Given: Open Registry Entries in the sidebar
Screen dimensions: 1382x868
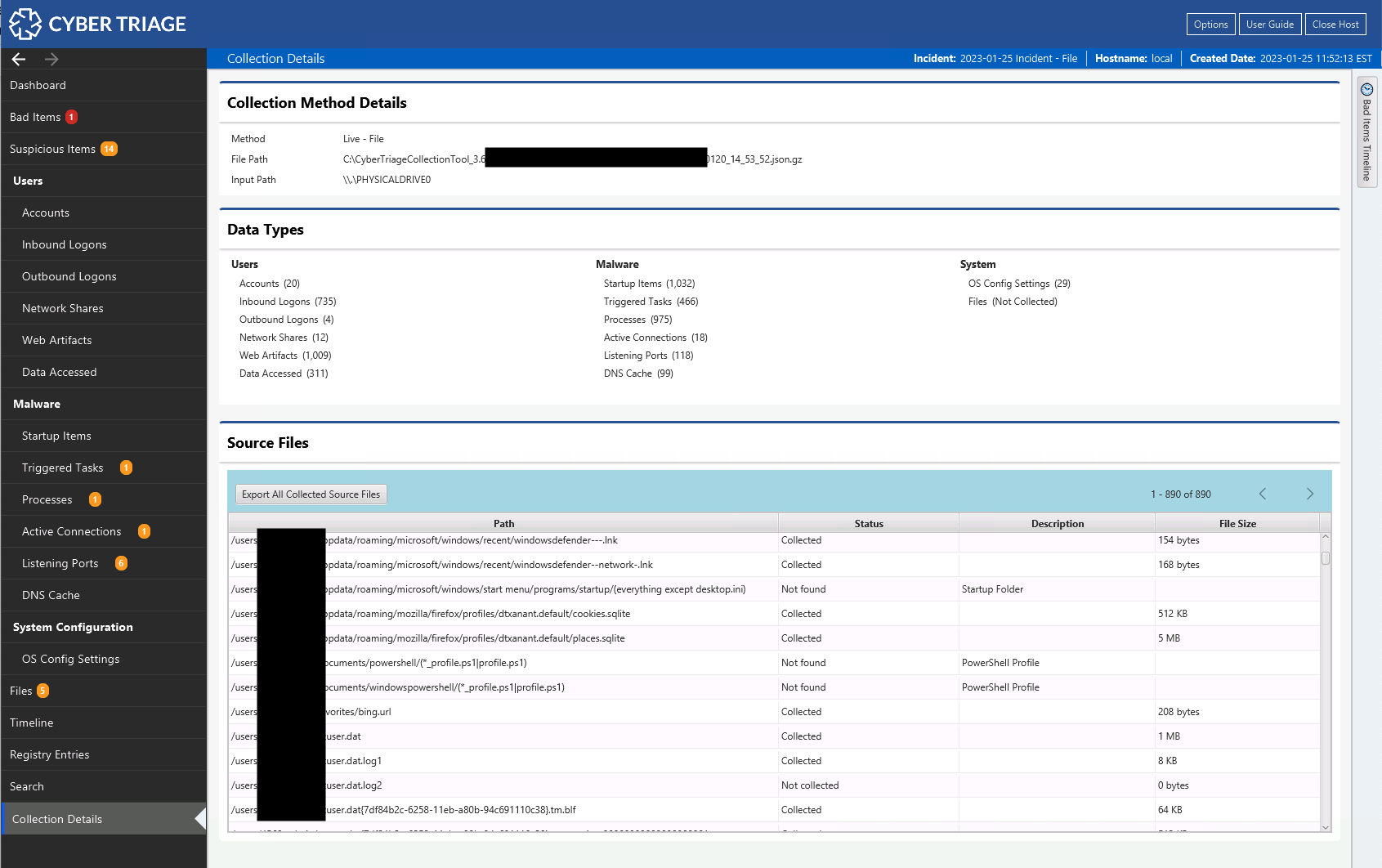Looking at the screenshot, I should (x=104, y=754).
